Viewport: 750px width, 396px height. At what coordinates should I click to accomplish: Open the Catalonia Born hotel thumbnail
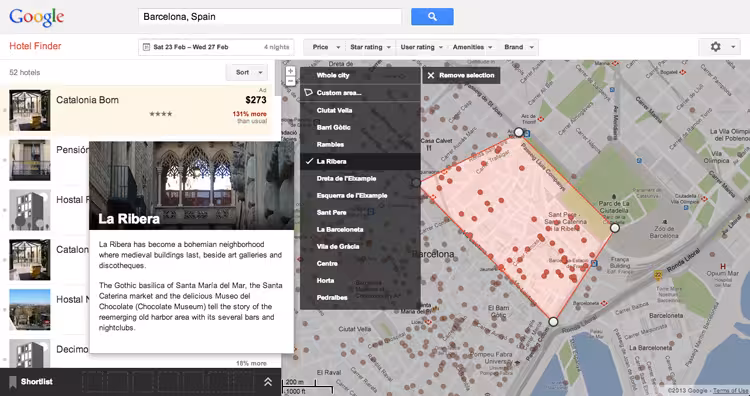pos(30,110)
